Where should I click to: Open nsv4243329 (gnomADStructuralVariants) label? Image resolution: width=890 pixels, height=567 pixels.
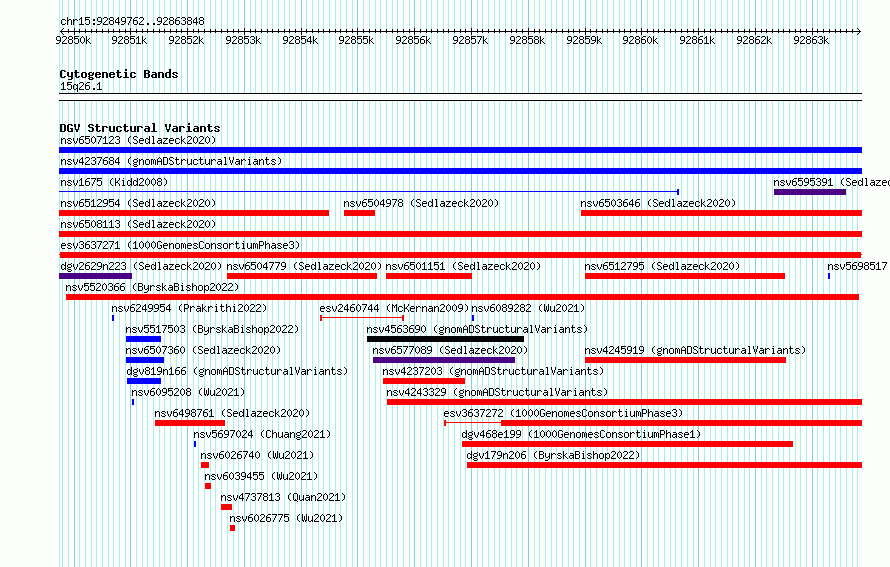pos(497,392)
